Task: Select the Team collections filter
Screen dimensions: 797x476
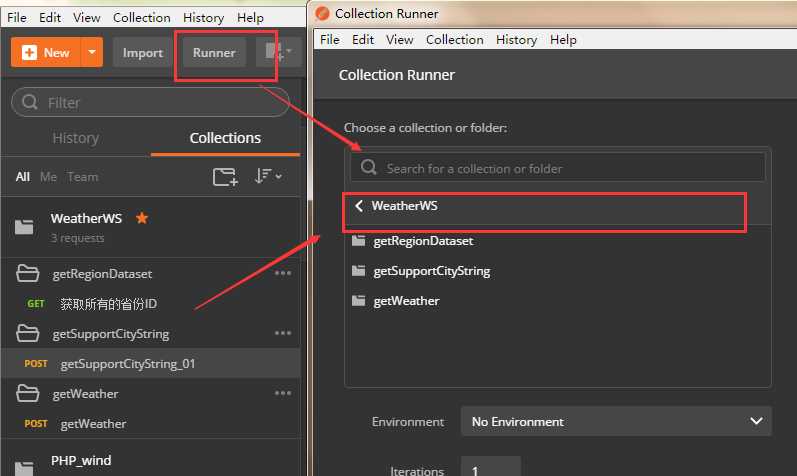Action: [x=83, y=176]
